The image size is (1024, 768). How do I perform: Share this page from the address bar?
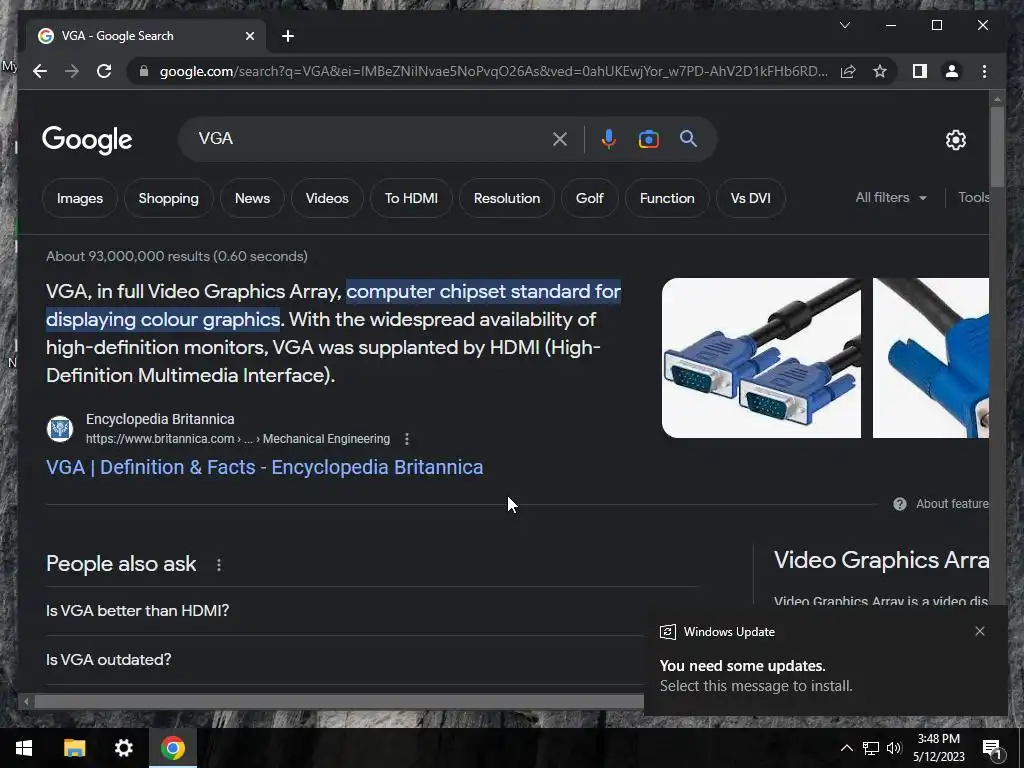coord(848,71)
